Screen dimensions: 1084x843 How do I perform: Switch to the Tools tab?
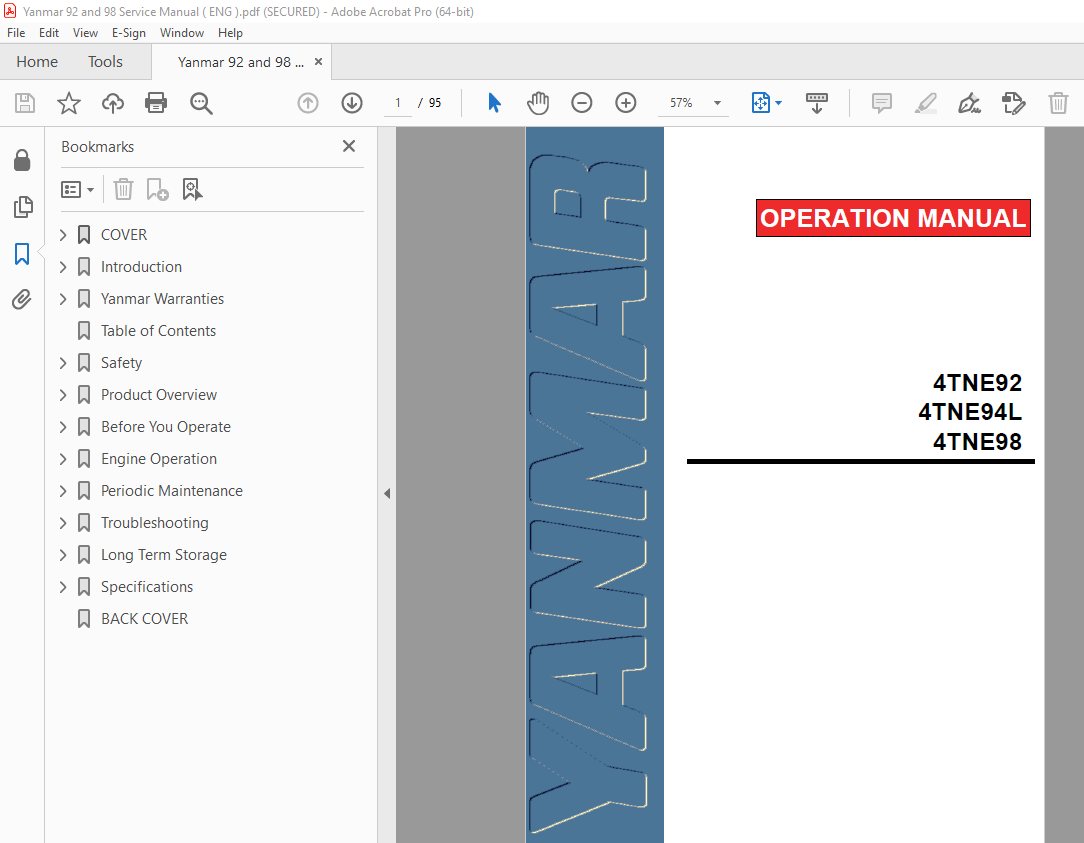(x=105, y=62)
